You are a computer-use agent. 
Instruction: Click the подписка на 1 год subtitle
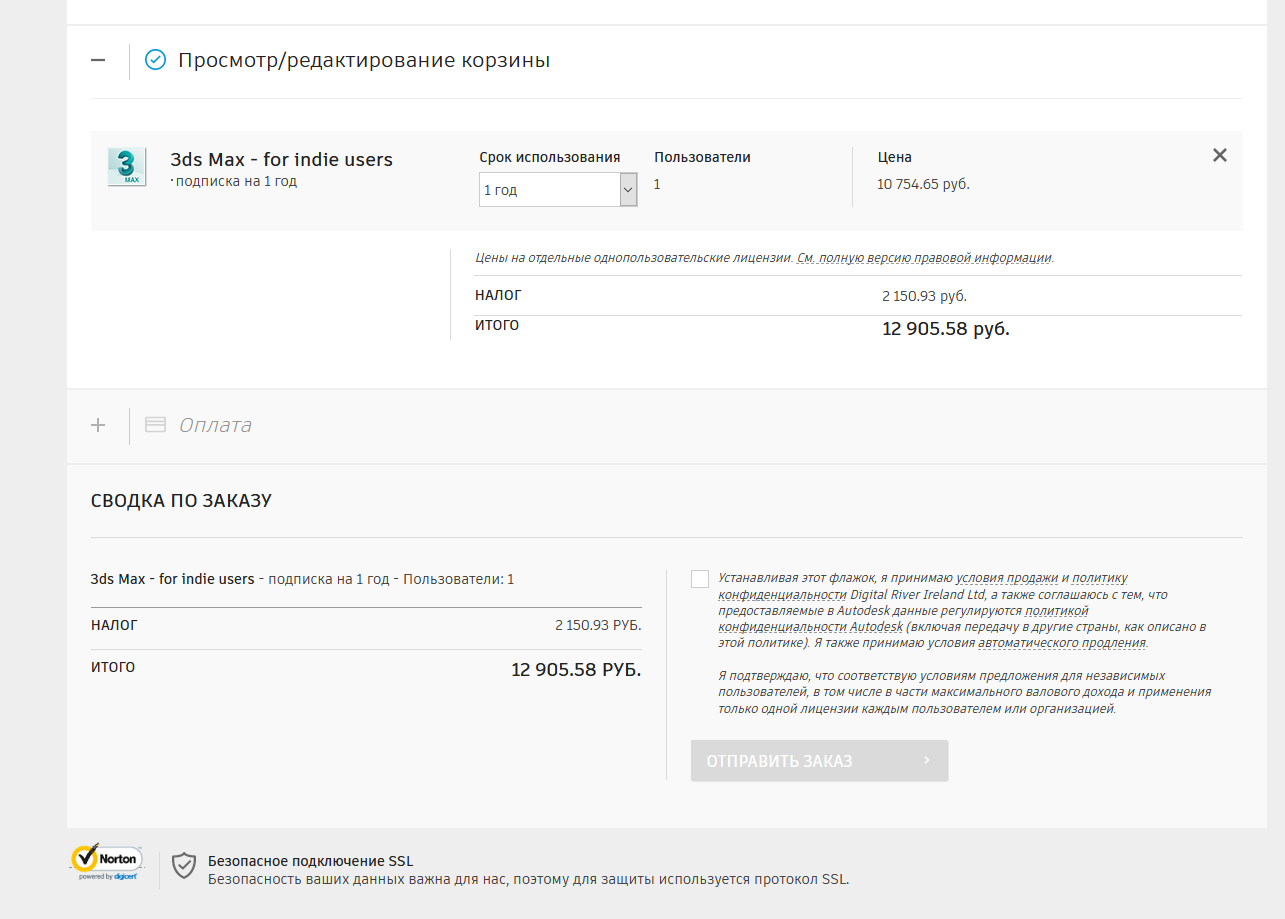pyautogui.click(x=236, y=182)
